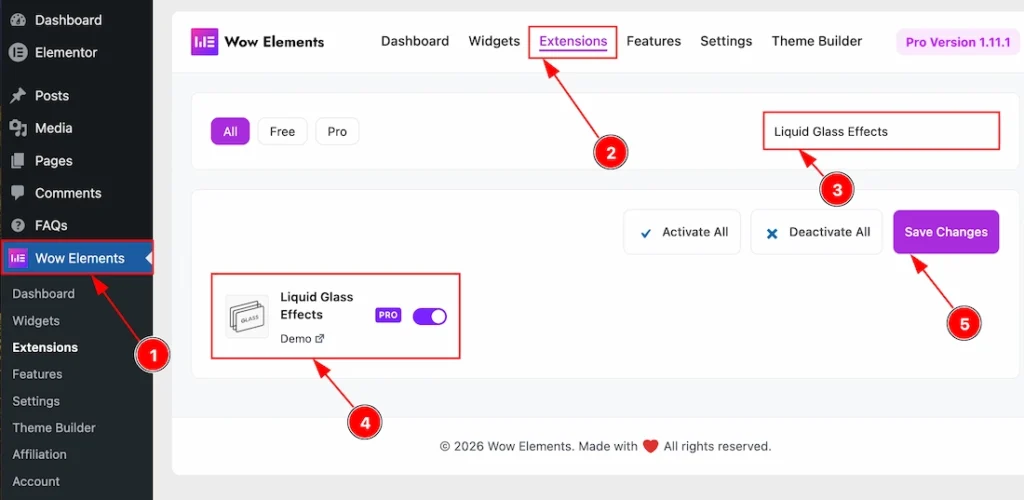The width and height of the screenshot is (1024, 500).
Task: Open Comments using the speech bubble icon
Action: click(18, 193)
